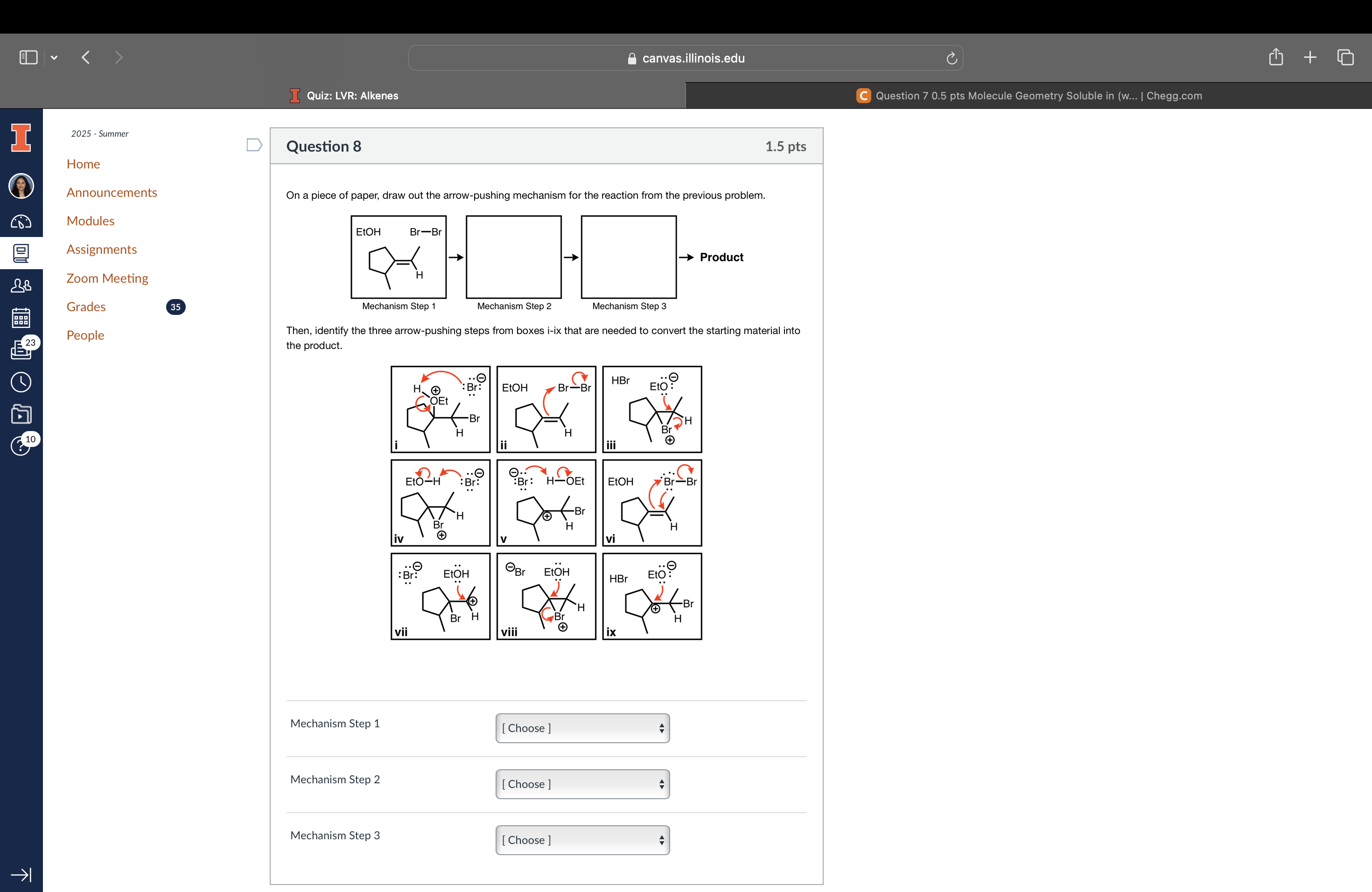Open the Grades page link
1372x892 pixels.
pos(85,307)
